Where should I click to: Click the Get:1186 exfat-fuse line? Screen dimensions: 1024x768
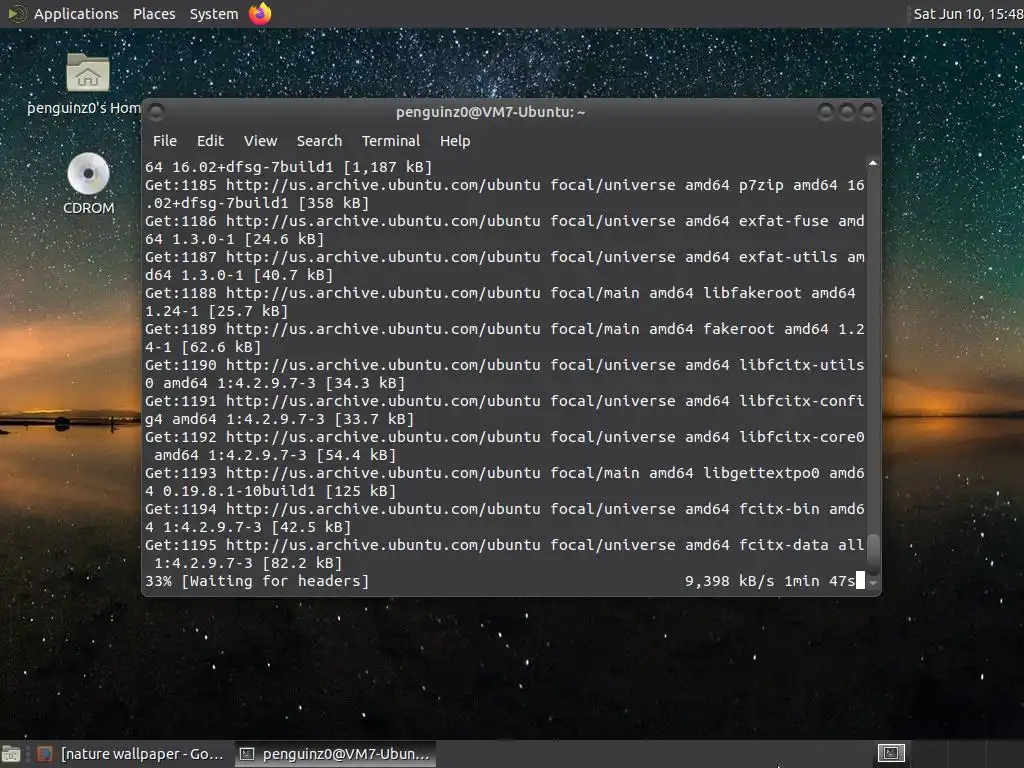click(504, 230)
